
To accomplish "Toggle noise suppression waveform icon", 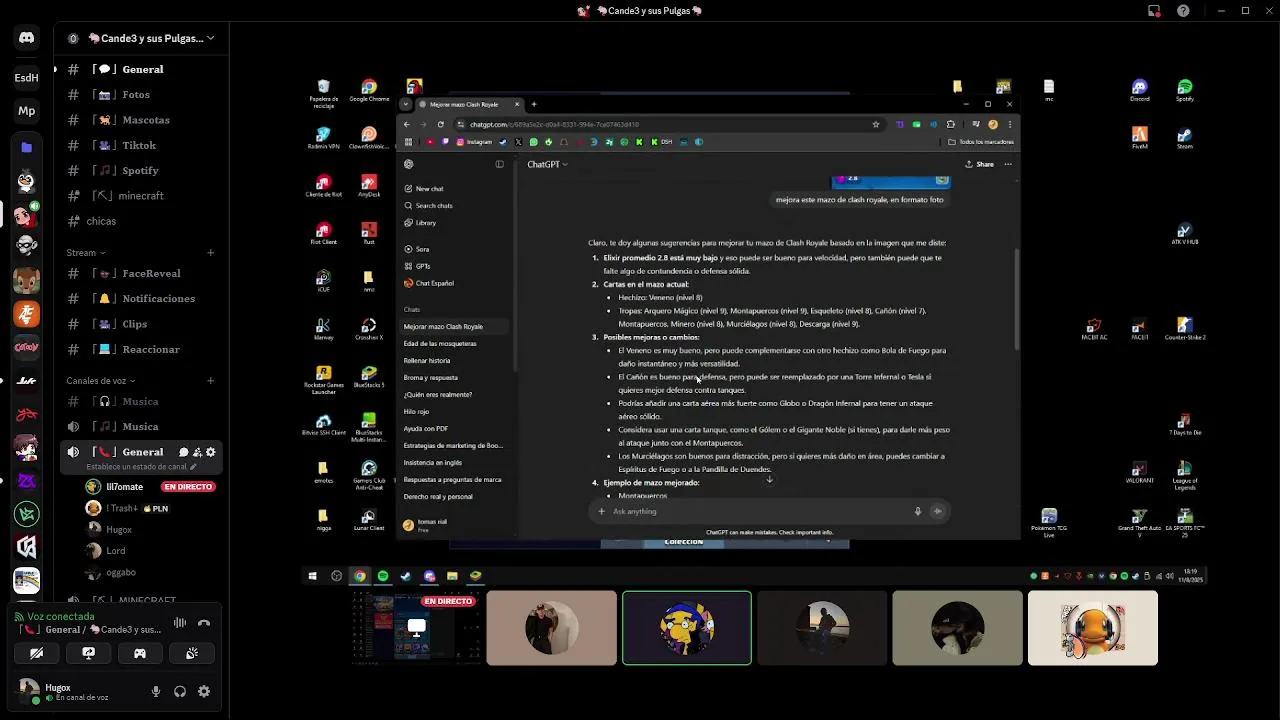I will (180, 623).
